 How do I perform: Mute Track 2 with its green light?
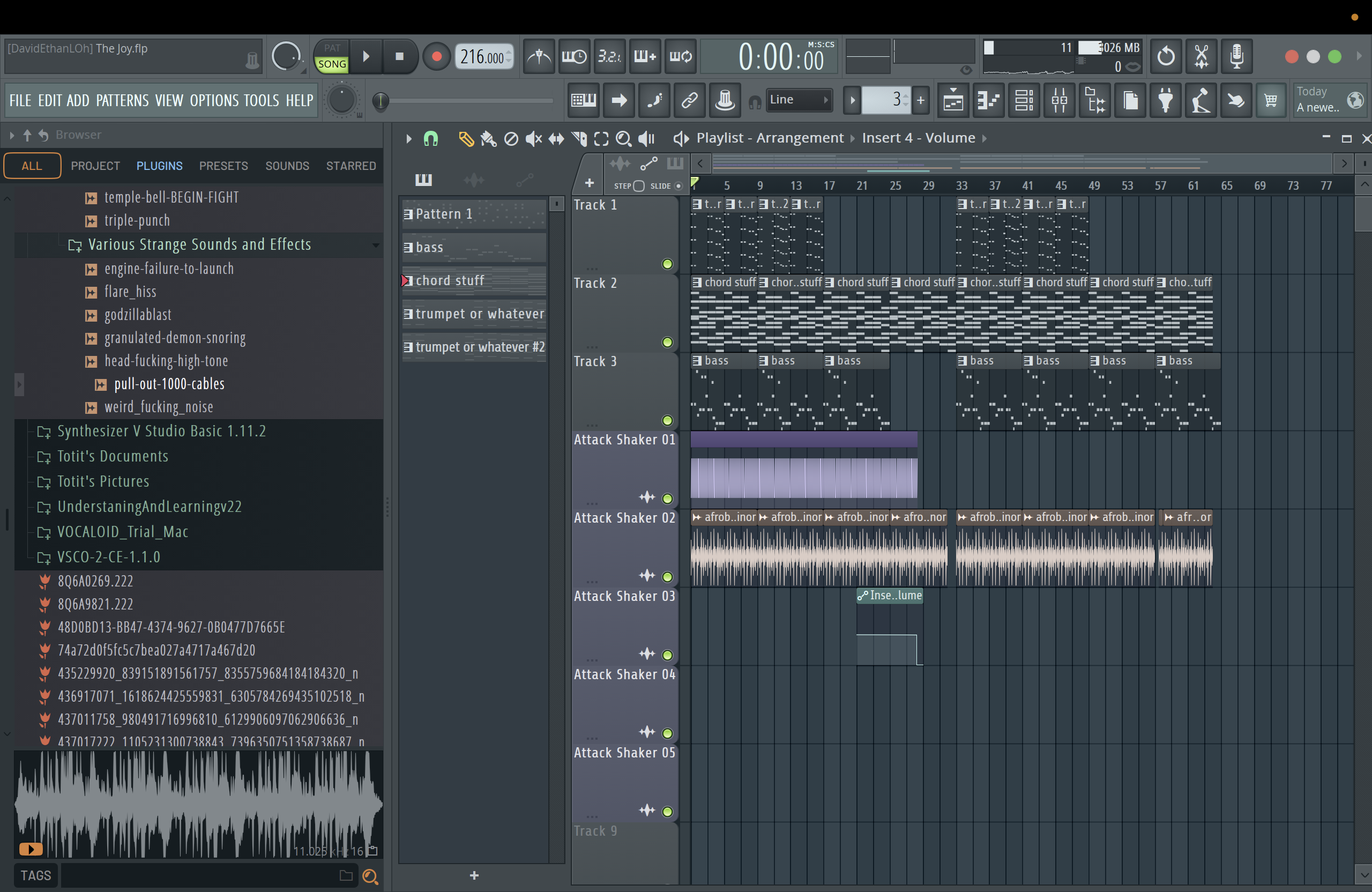[667, 343]
